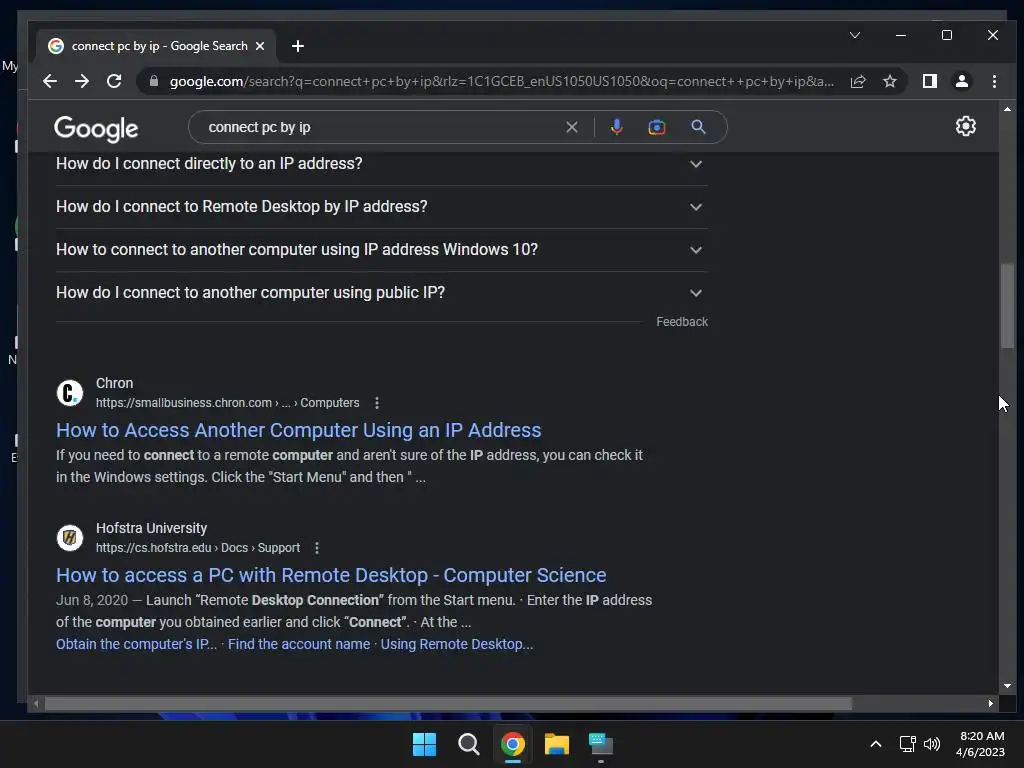Click Chron site favicon

[70, 393]
